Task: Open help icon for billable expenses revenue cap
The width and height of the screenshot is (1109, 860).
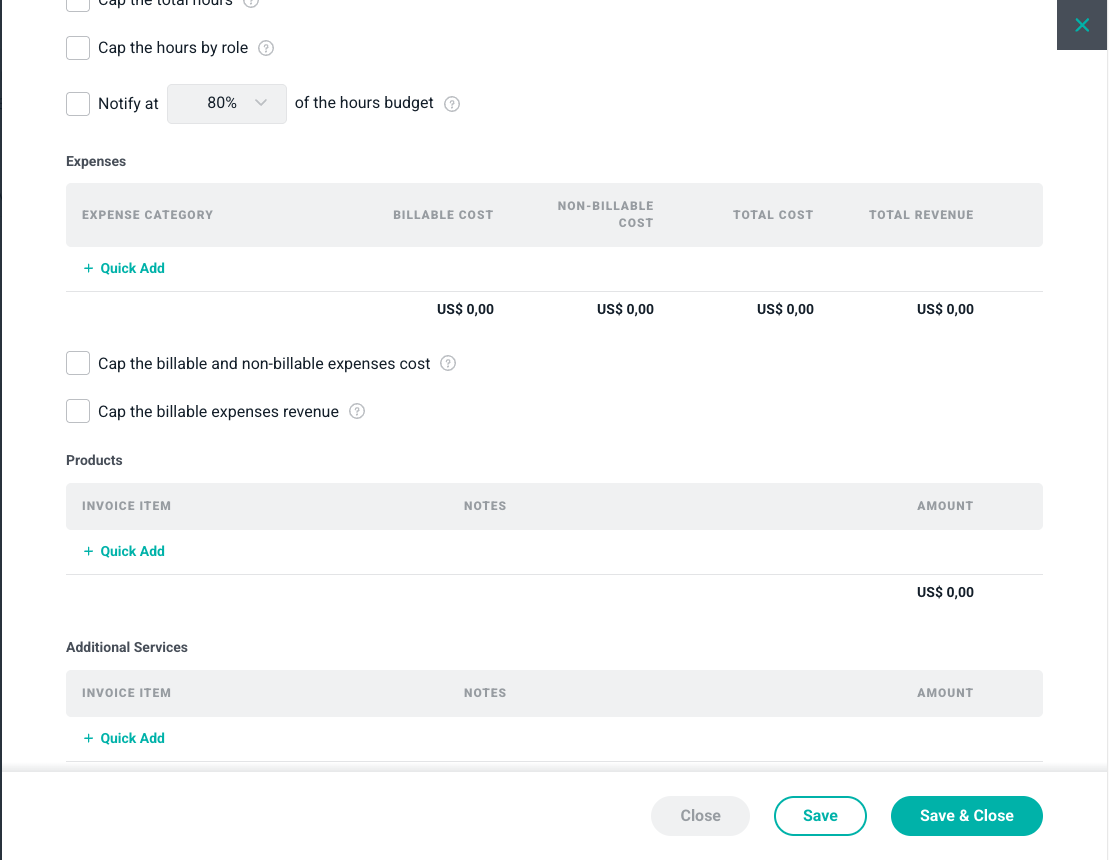Action: 357,412
